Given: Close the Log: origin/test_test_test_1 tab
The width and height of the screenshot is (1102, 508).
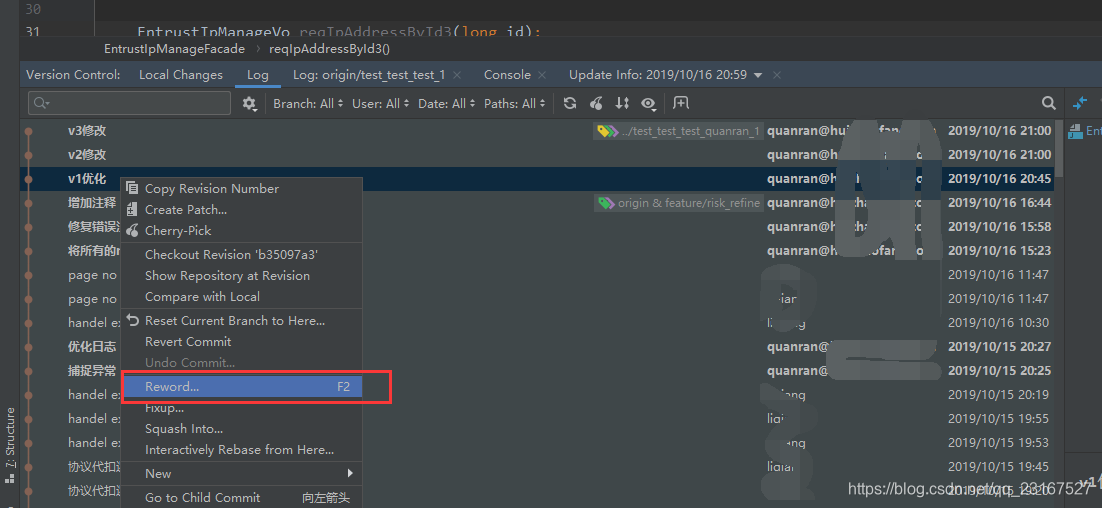Looking at the screenshot, I should pyautogui.click(x=457, y=74).
